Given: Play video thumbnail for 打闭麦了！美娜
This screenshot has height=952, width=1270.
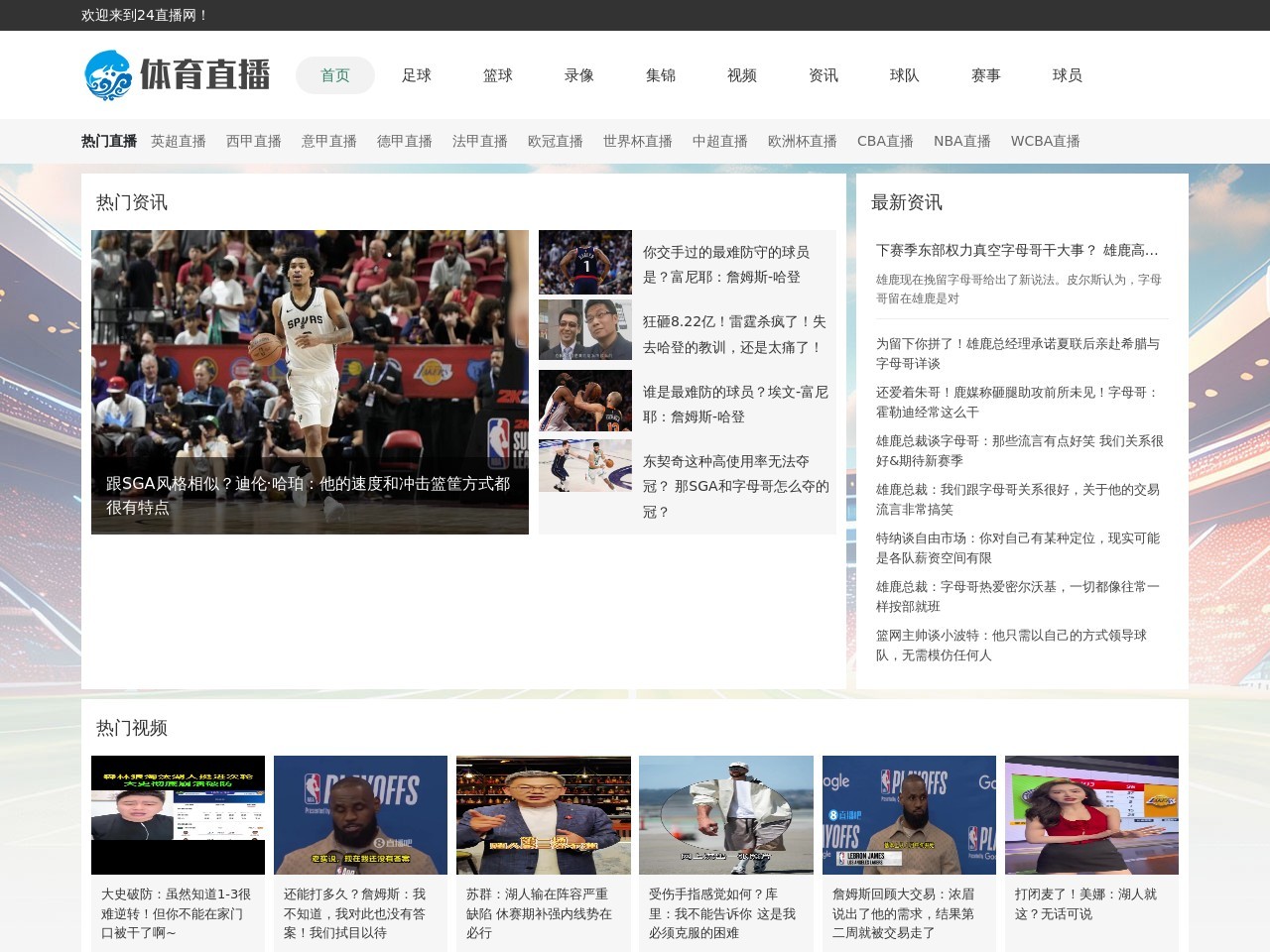Looking at the screenshot, I should [1091, 815].
